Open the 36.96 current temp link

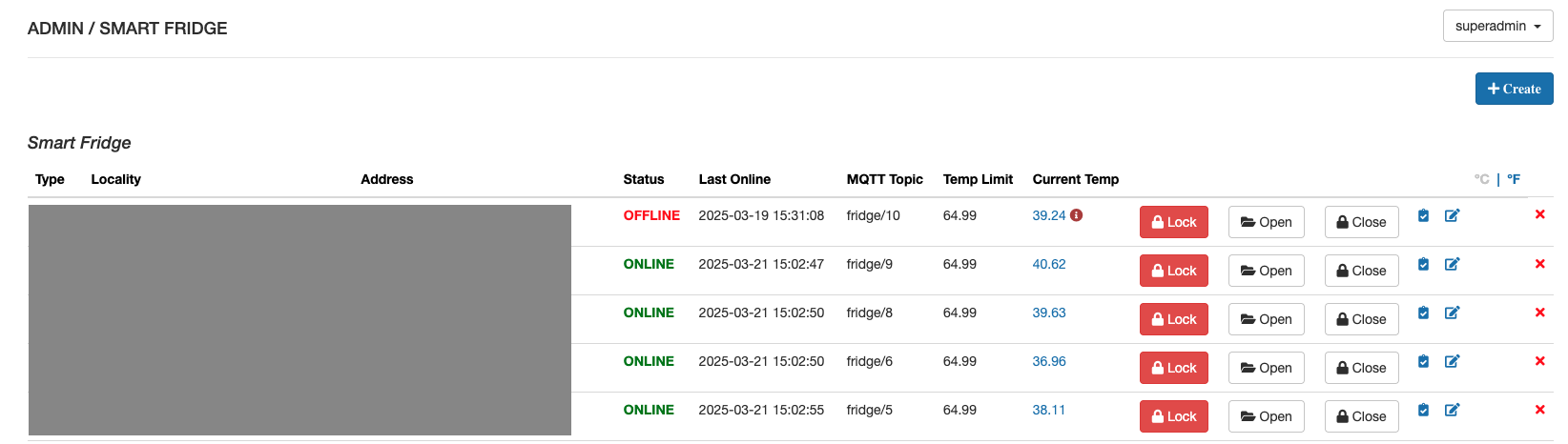click(1048, 361)
